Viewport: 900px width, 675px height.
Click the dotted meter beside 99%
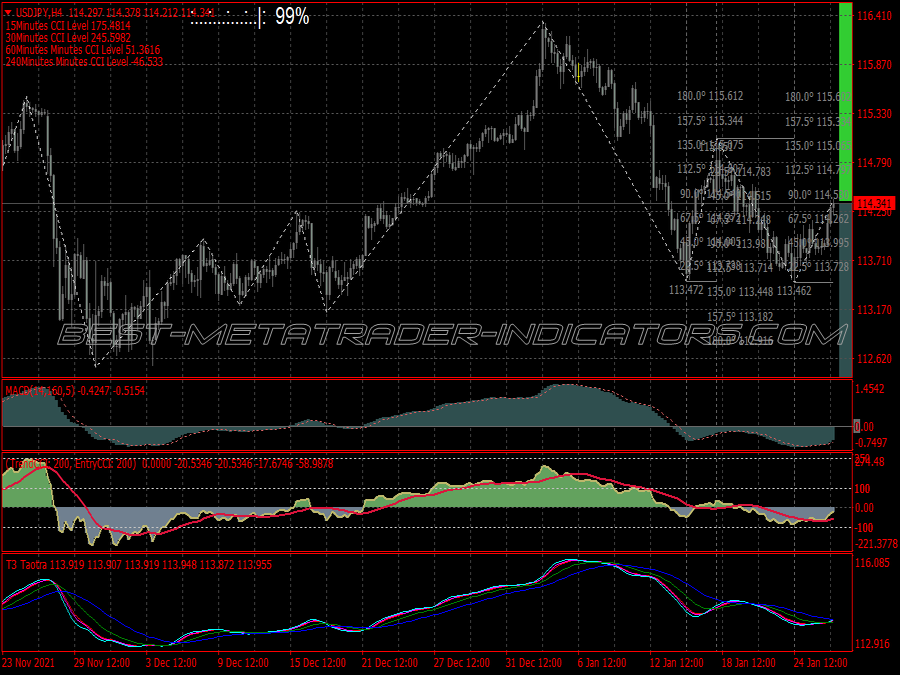pyautogui.click(x=228, y=18)
